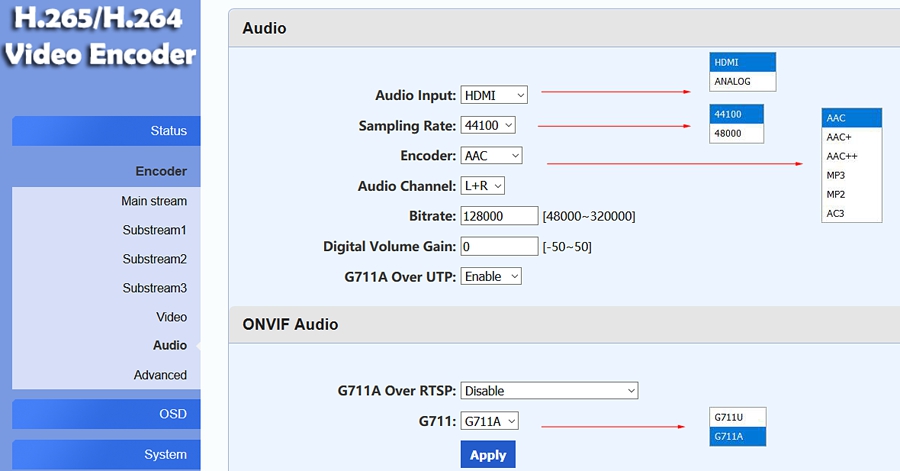Screen dimensions: 900x471
Task: Go to Main stream settings
Action: pyautogui.click(x=154, y=201)
